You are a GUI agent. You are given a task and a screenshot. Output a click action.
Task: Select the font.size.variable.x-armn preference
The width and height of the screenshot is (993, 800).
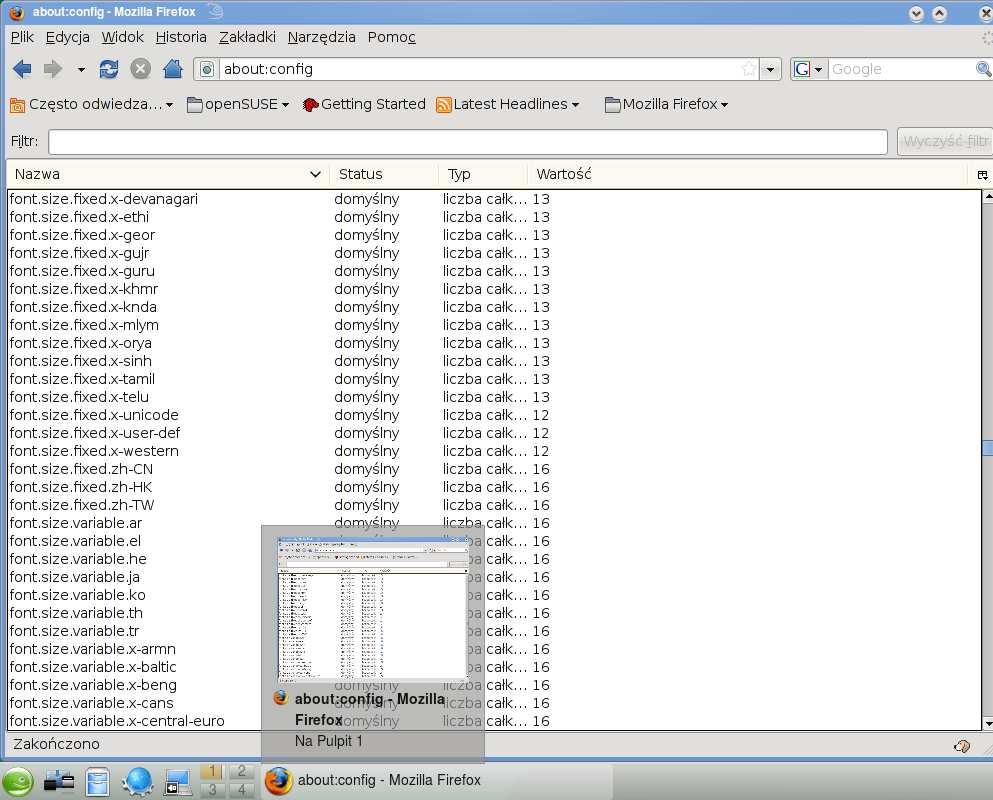494,649
